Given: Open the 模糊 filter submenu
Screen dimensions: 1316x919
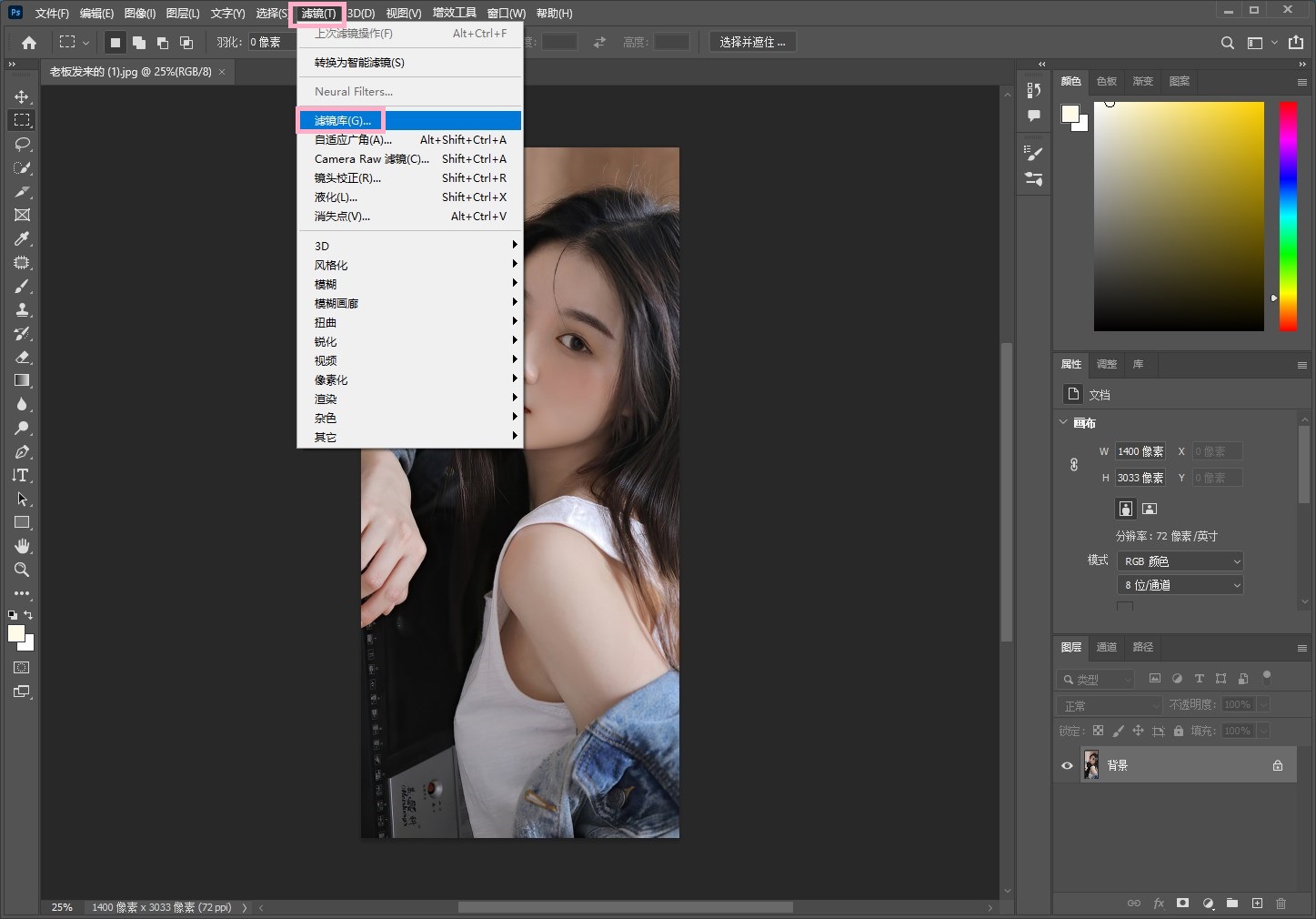Looking at the screenshot, I should pos(326,285).
